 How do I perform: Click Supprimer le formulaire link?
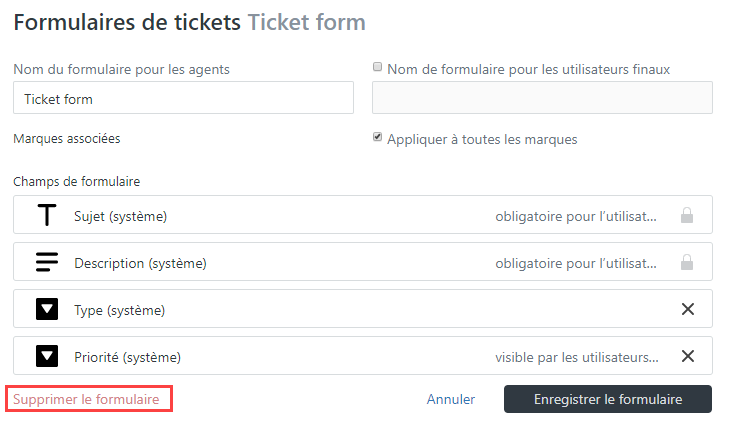86,399
